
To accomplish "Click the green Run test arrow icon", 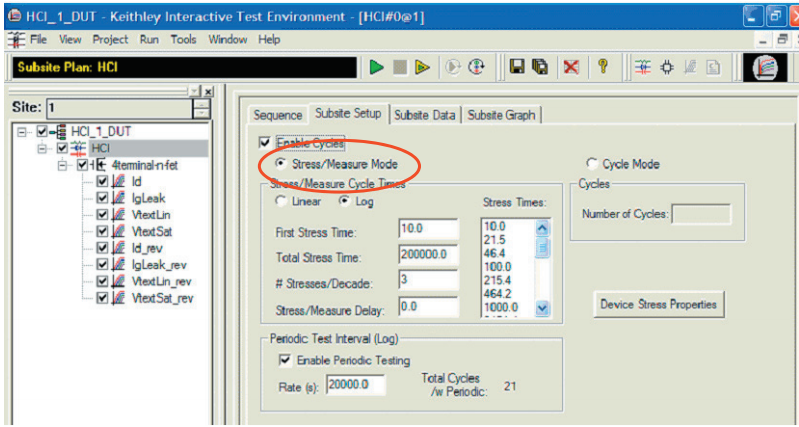I will [x=377, y=67].
